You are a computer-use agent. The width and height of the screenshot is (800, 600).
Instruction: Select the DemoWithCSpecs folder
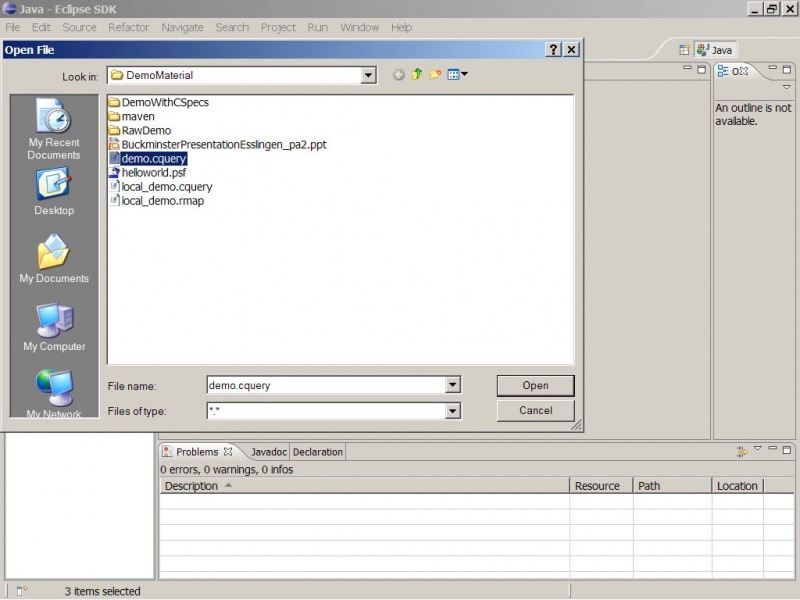coord(159,102)
